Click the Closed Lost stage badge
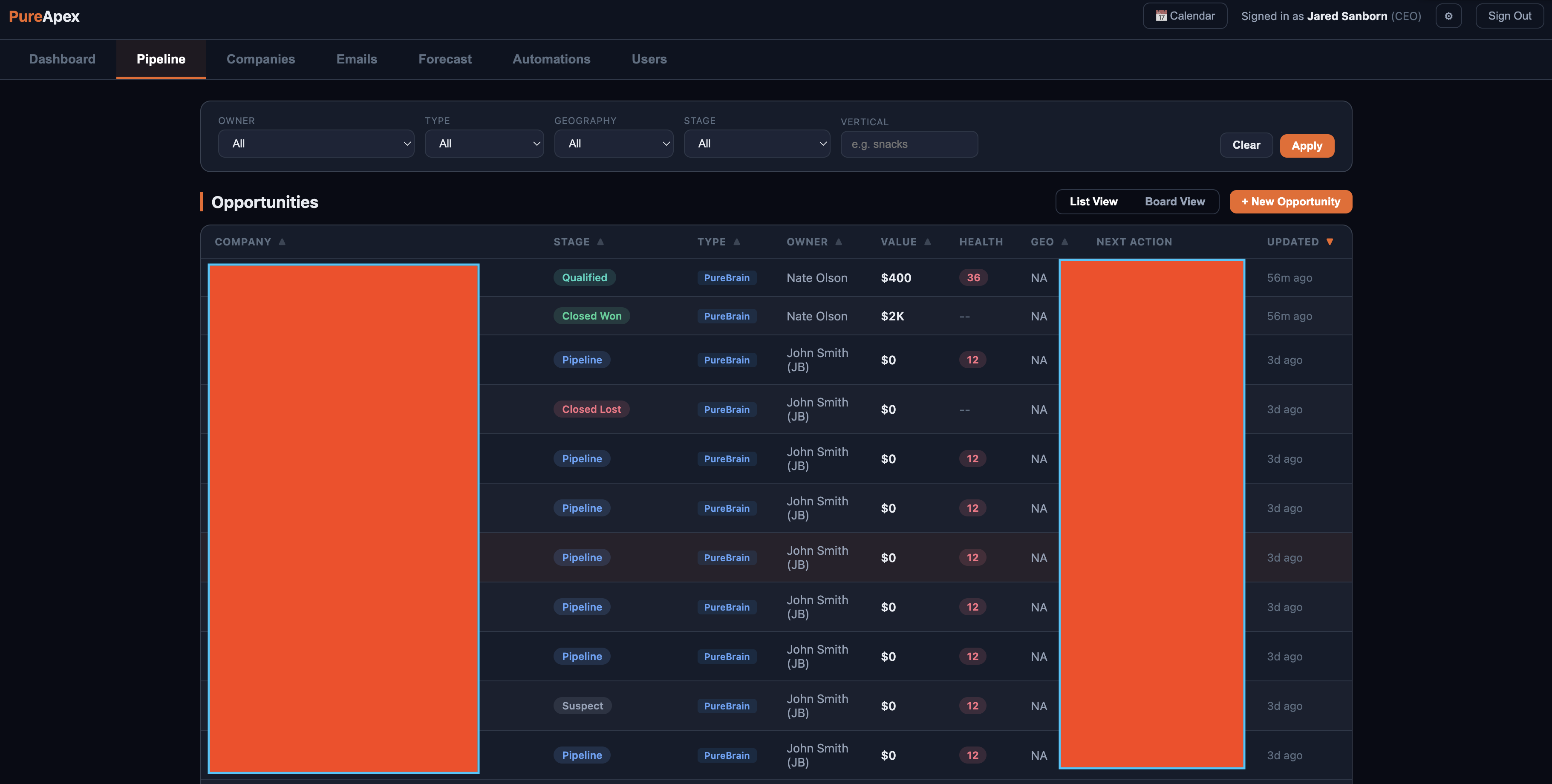The image size is (1552, 784). (591, 409)
